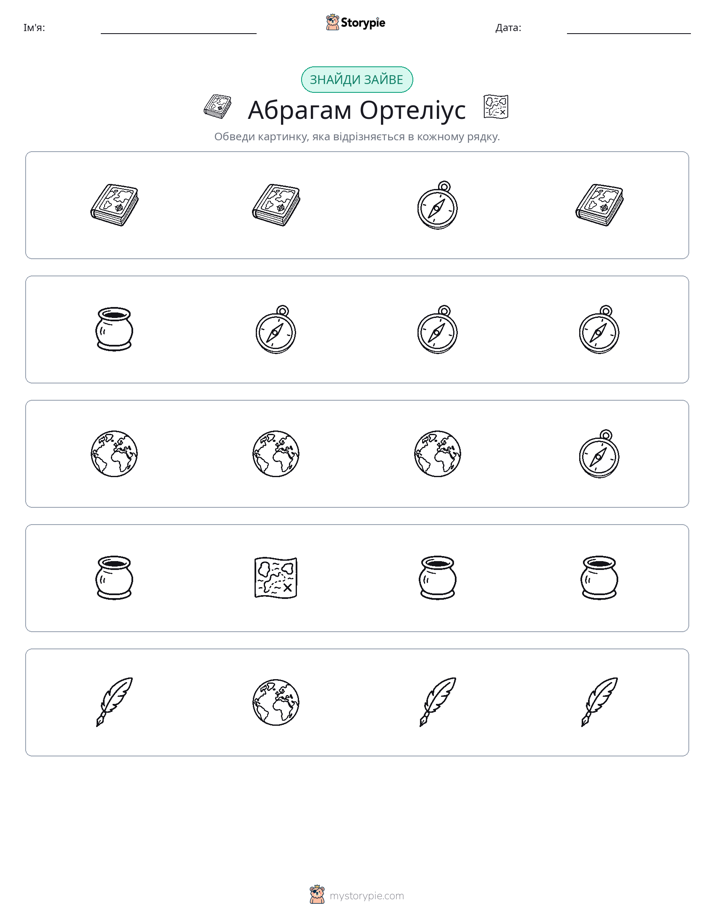Click the last map book in row one
The image size is (714, 924).
[x=599, y=205]
